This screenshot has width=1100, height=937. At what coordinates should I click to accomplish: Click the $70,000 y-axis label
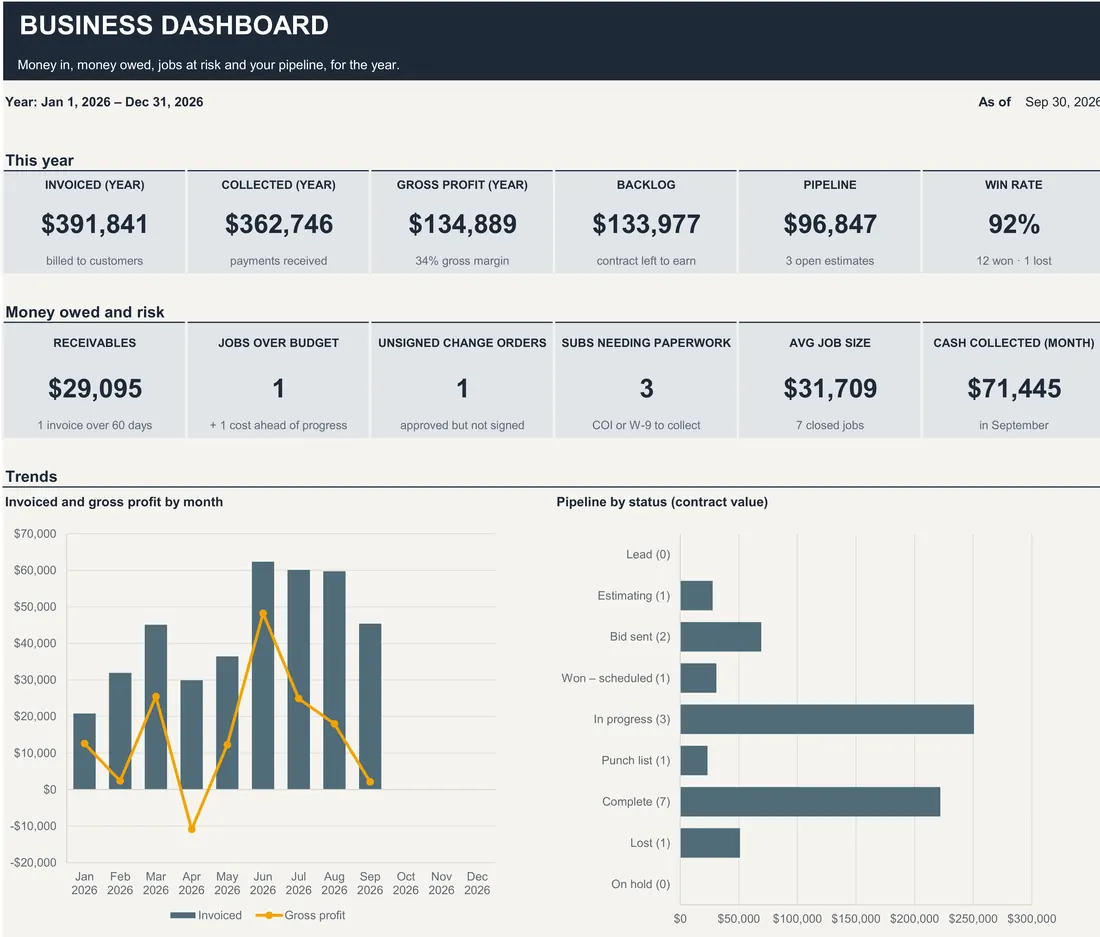click(x=35, y=534)
